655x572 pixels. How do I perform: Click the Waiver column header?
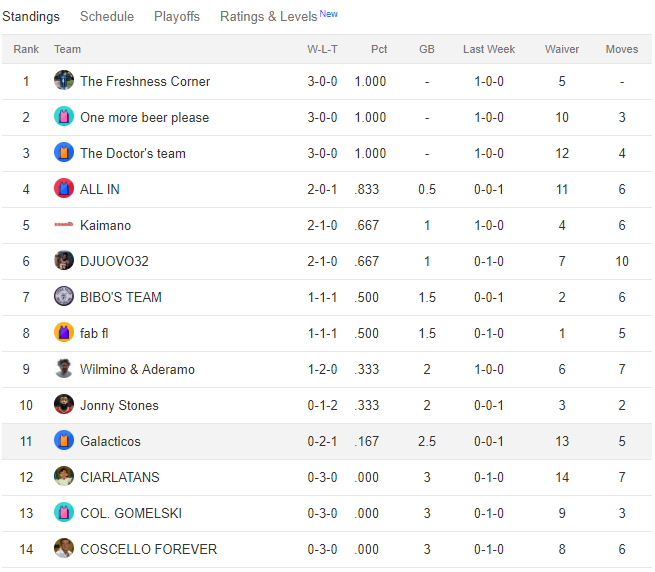point(562,49)
